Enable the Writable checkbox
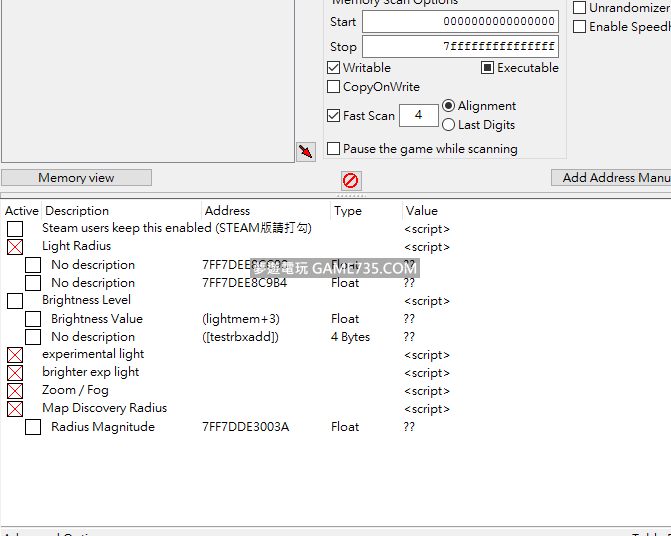This screenshot has width=671, height=536. coord(334,68)
